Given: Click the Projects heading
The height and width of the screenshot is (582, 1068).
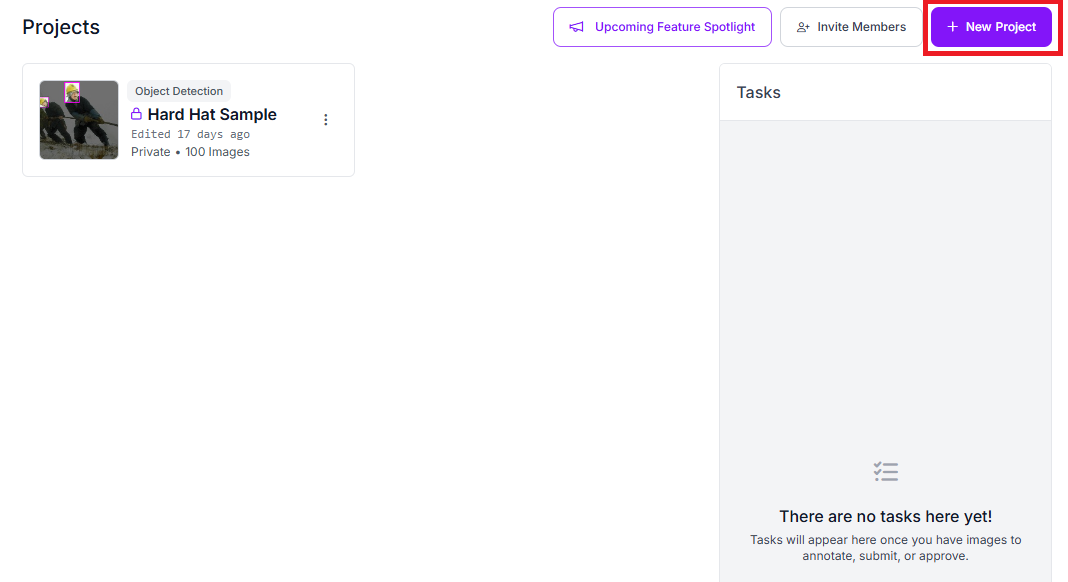Looking at the screenshot, I should [x=61, y=27].
